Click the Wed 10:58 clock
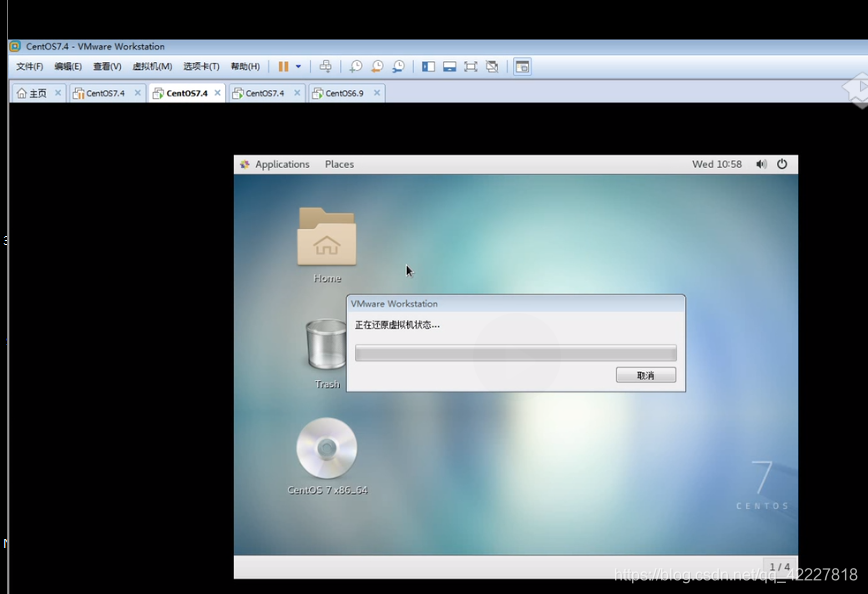Screen dimensions: 868x594 point(717,164)
